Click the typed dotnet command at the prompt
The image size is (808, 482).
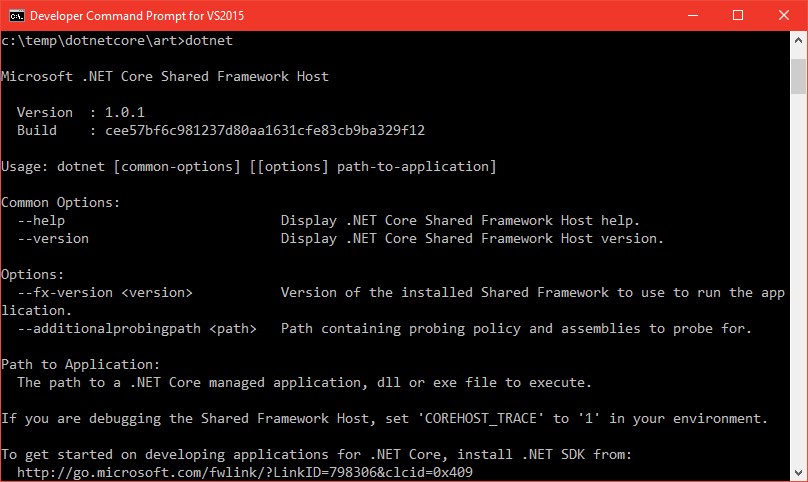coord(209,40)
